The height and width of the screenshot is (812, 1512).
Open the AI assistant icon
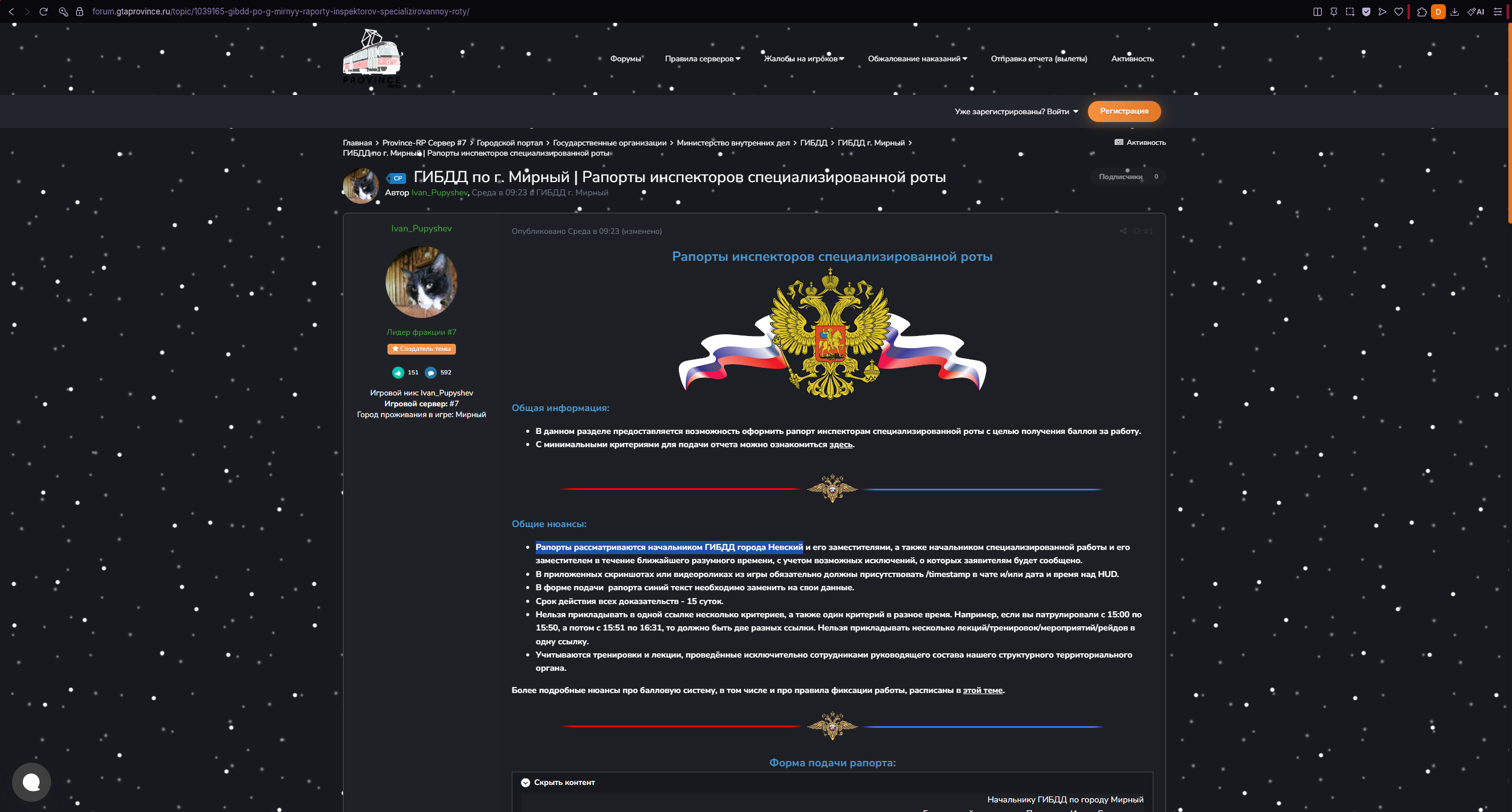[x=1476, y=11]
